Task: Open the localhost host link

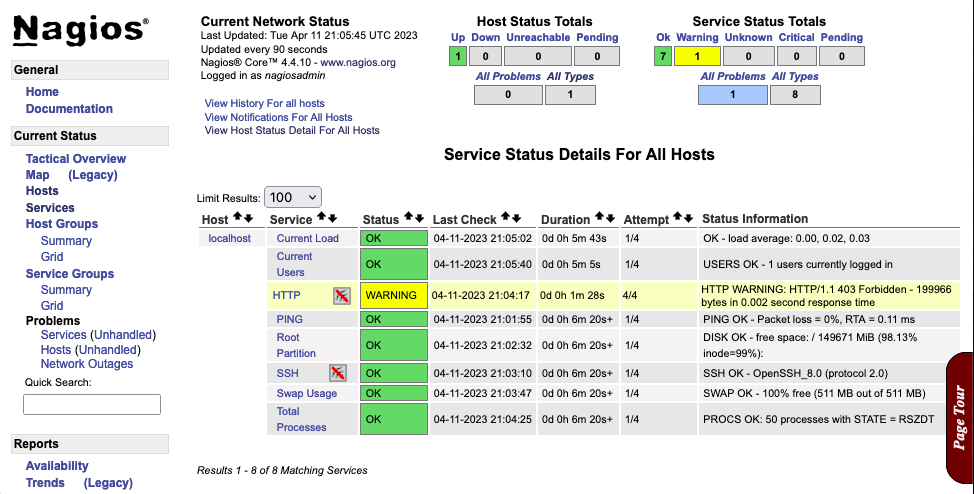Action: coord(229,239)
